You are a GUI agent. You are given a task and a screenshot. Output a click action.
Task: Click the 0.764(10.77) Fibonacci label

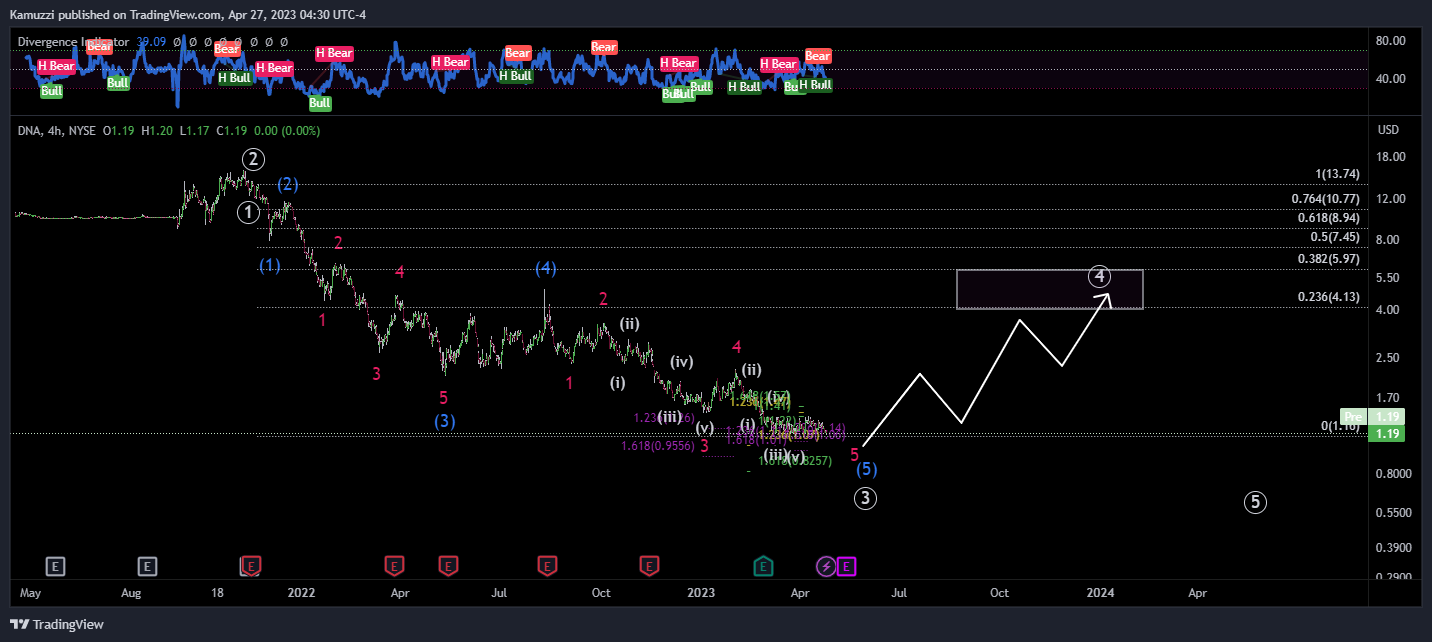(x=1325, y=199)
